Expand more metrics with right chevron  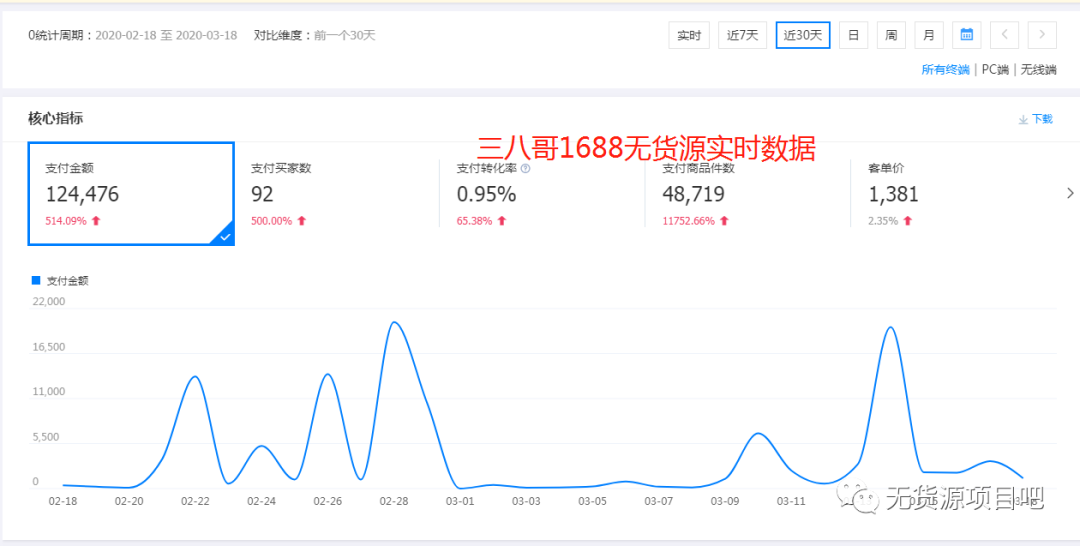coord(1070,193)
